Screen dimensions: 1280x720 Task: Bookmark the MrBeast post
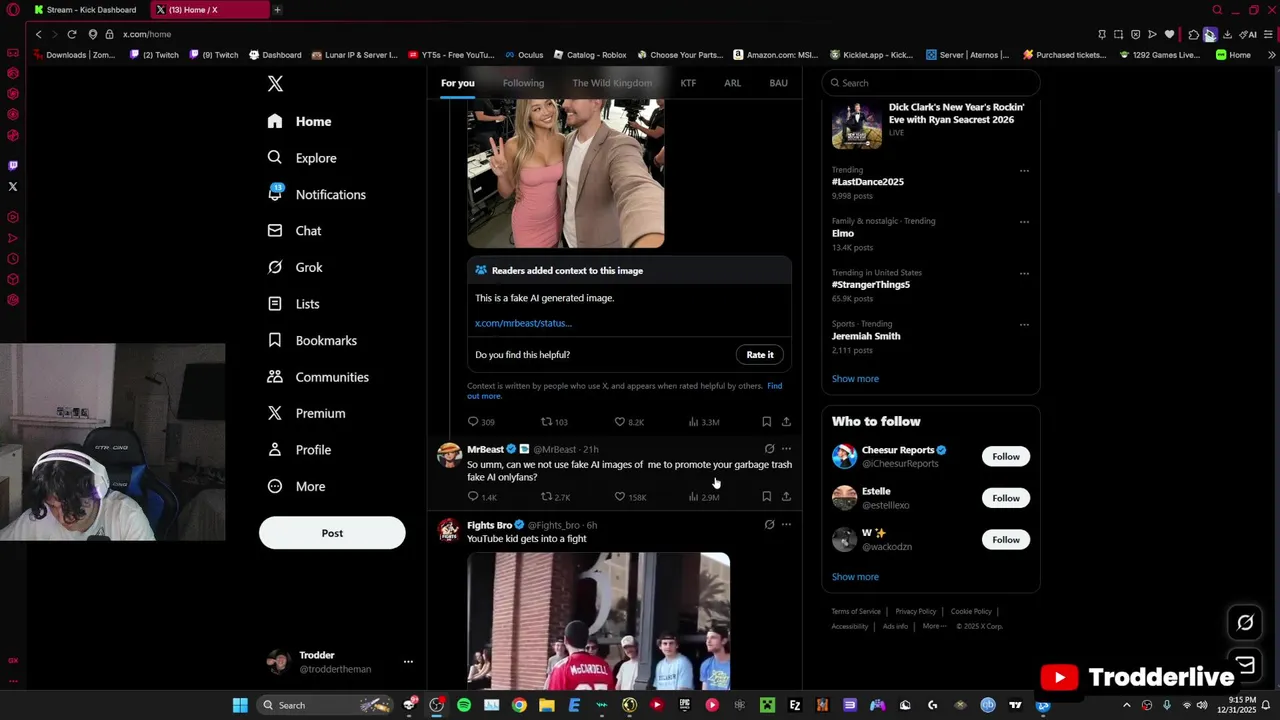[x=766, y=497]
